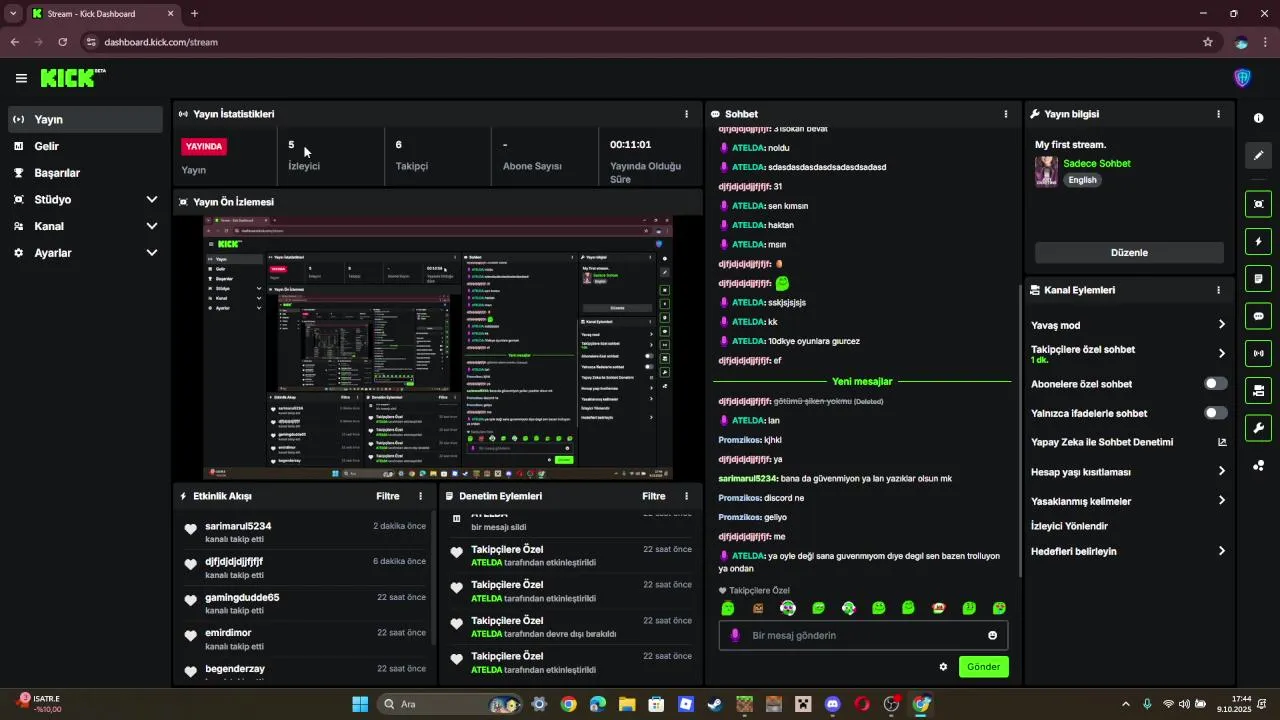Click the info icon in the right rail
Screen dimensions: 1280x720
[1258, 118]
